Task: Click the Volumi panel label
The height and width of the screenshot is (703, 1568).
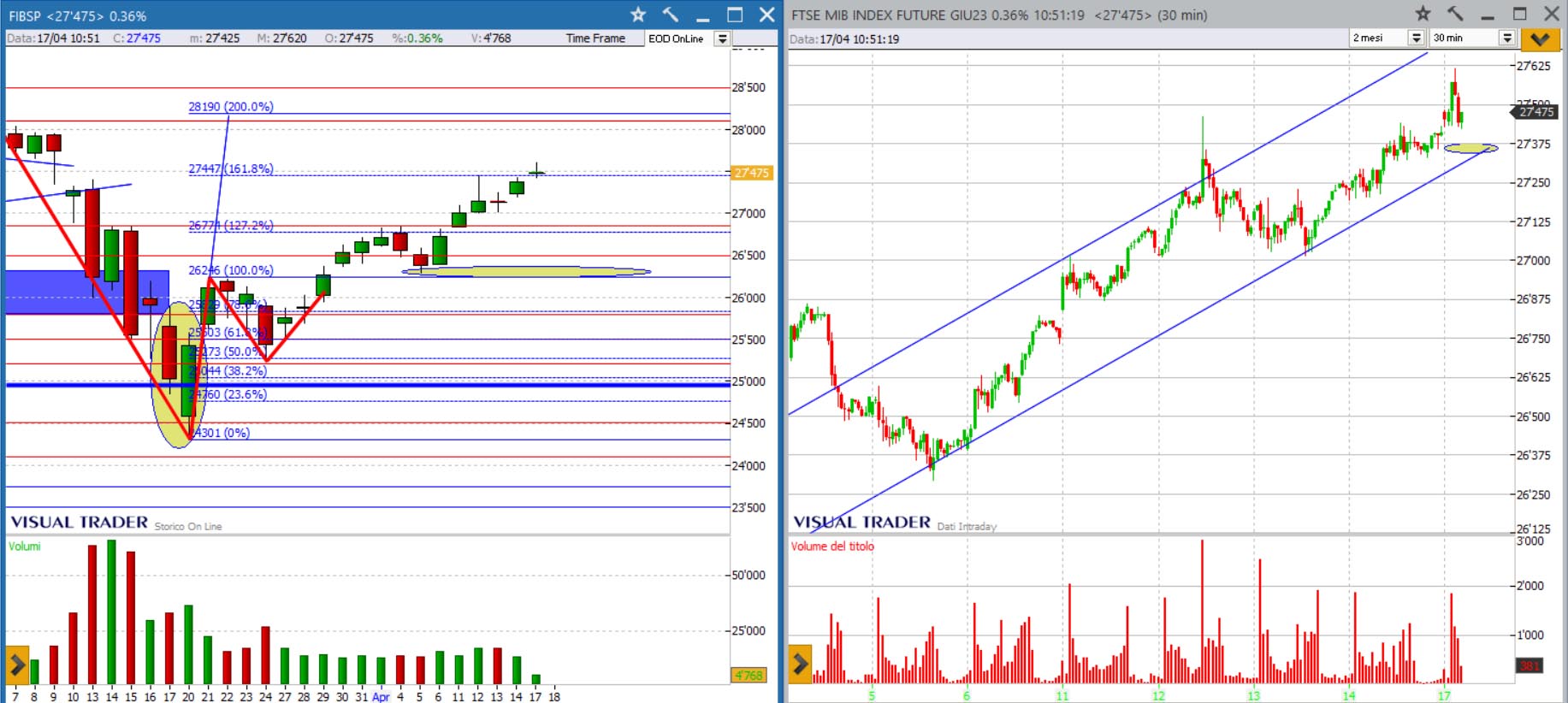Action: 25,546
